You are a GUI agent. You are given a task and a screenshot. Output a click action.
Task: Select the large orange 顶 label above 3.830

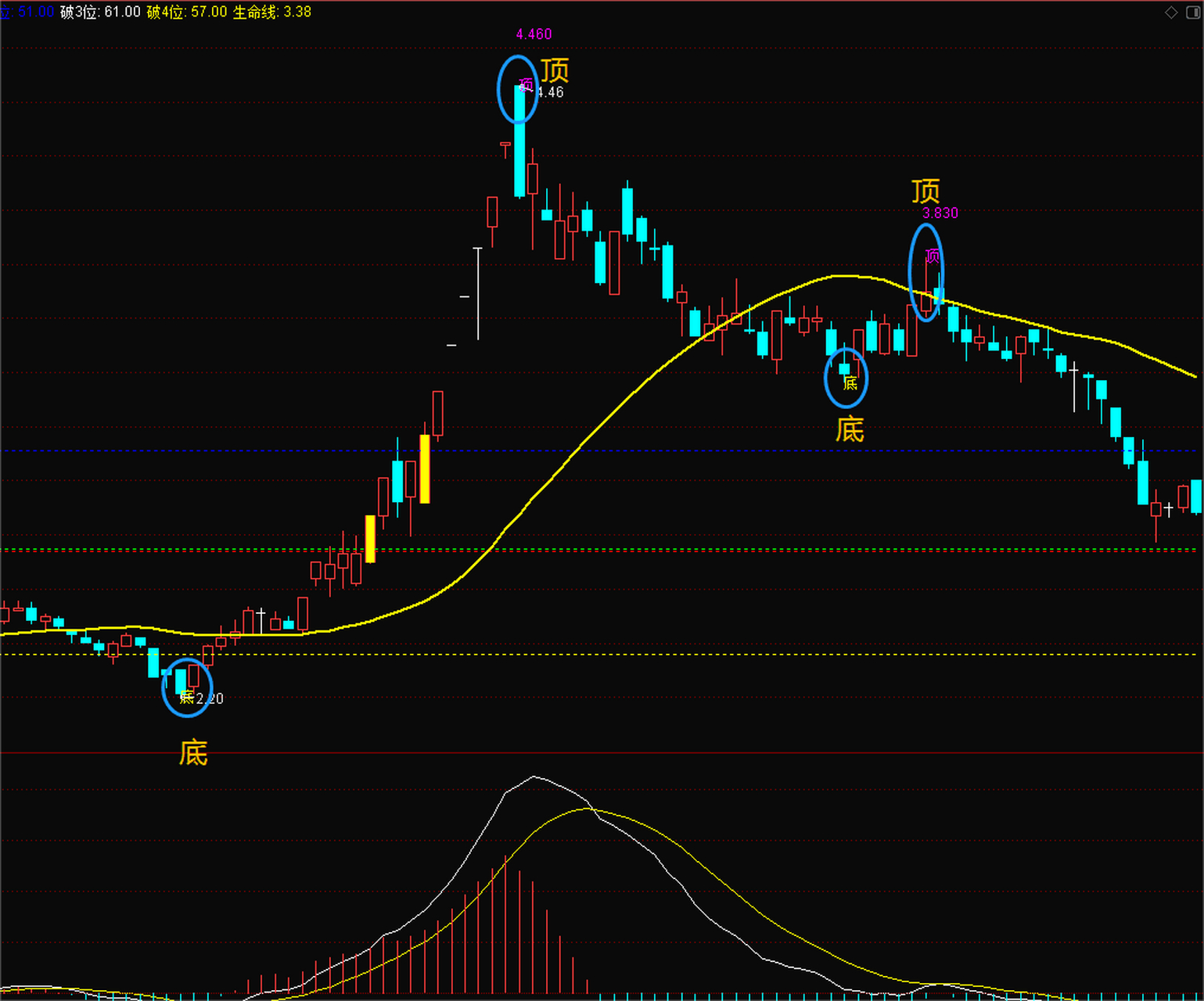point(925,191)
